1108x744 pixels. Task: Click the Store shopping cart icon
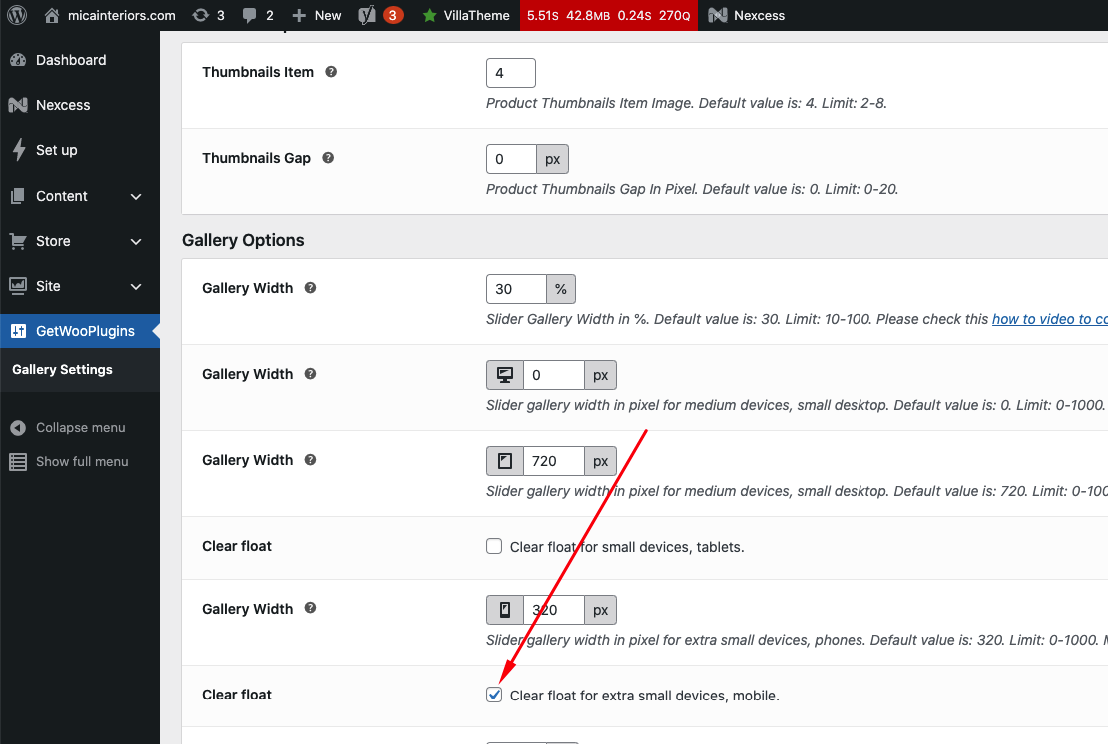tap(18, 241)
